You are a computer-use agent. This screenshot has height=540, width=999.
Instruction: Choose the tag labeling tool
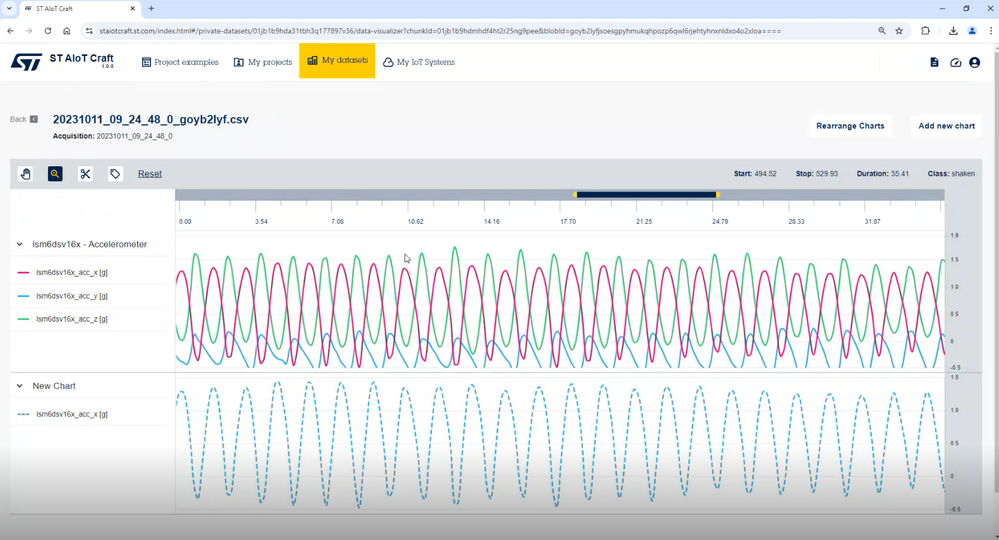coord(115,174)
